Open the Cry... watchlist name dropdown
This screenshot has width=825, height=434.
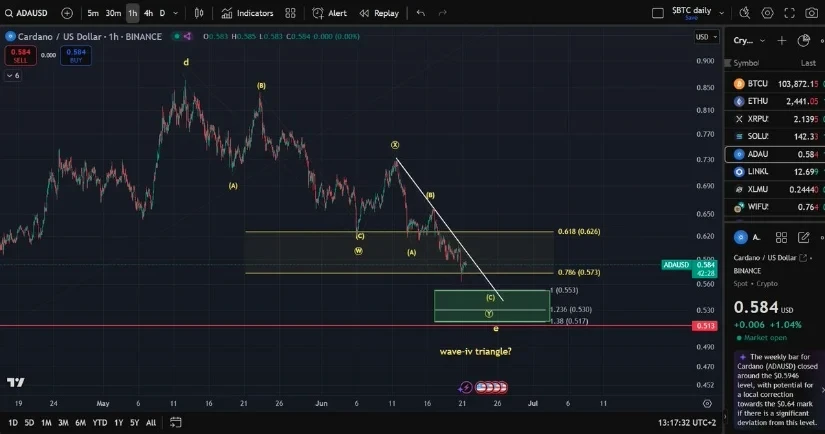(x=749, y=41)
